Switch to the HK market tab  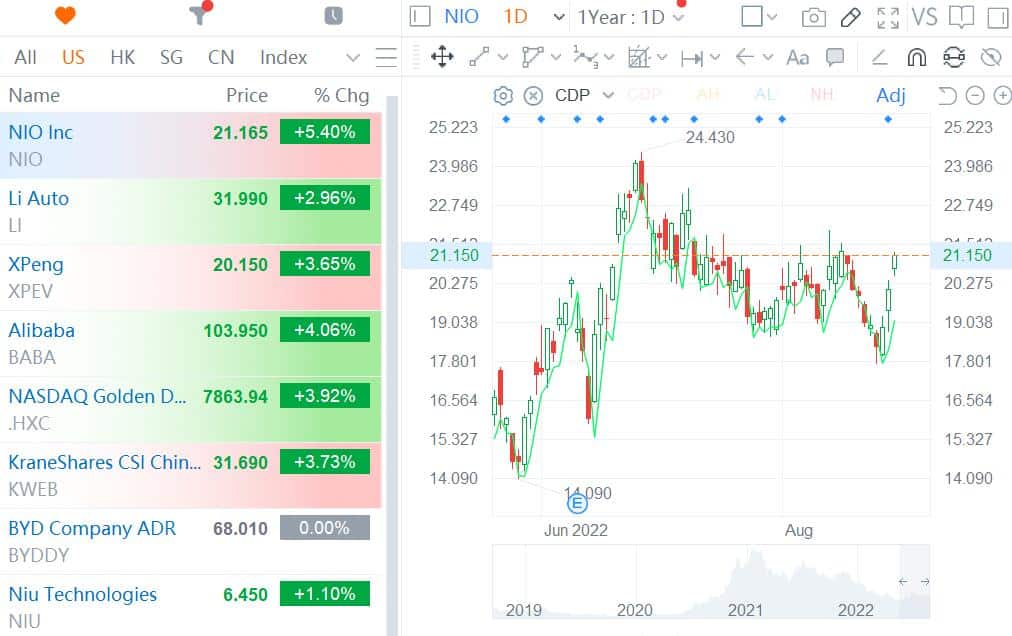(x=122, y=58)
